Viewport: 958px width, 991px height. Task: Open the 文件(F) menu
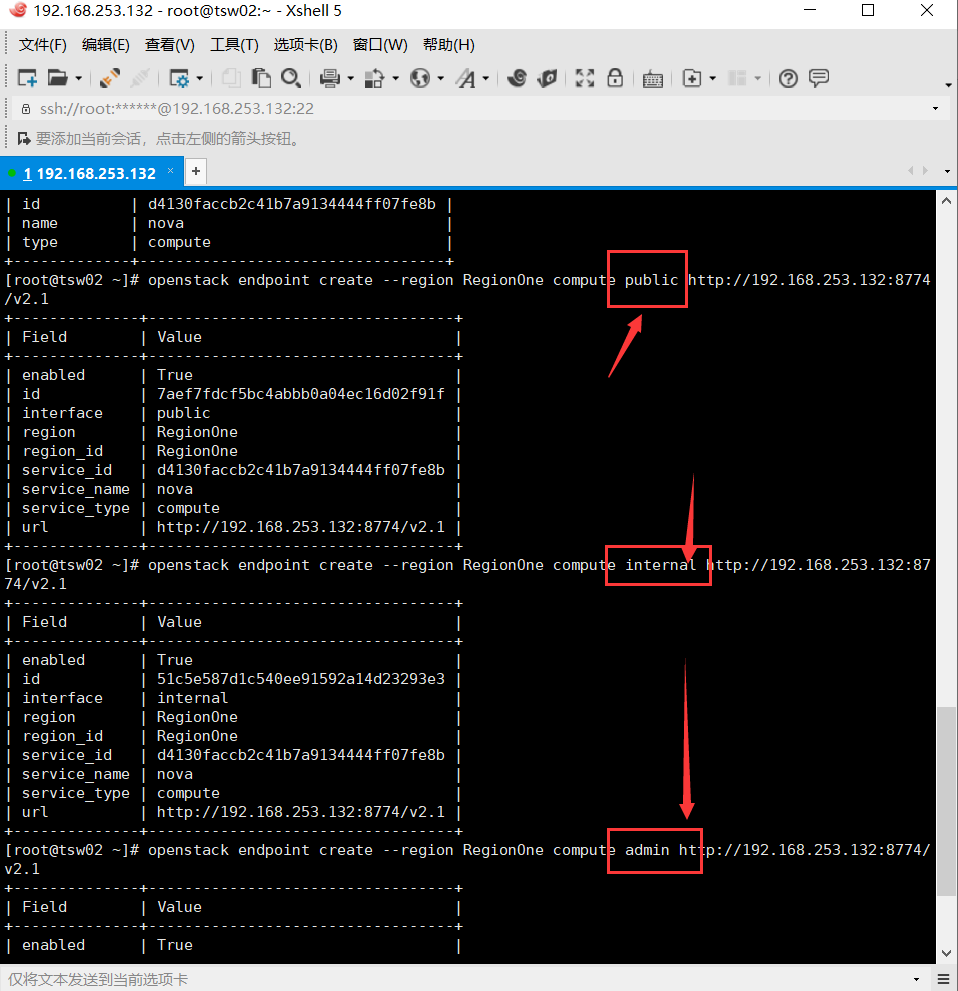point(42,45)
